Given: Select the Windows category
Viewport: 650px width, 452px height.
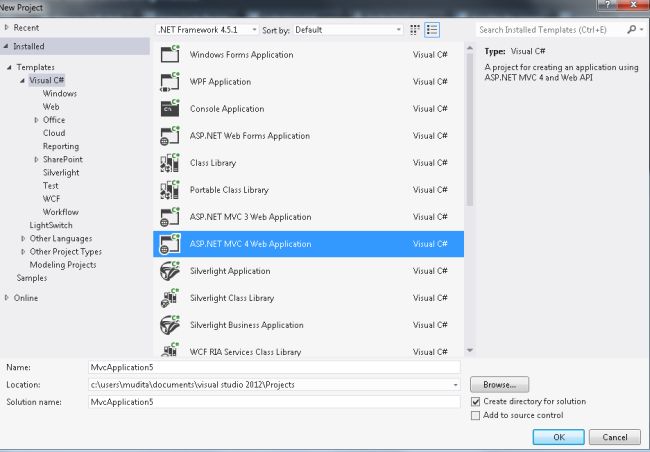Looking at the screenshot, I should click(x=60, y=93).
